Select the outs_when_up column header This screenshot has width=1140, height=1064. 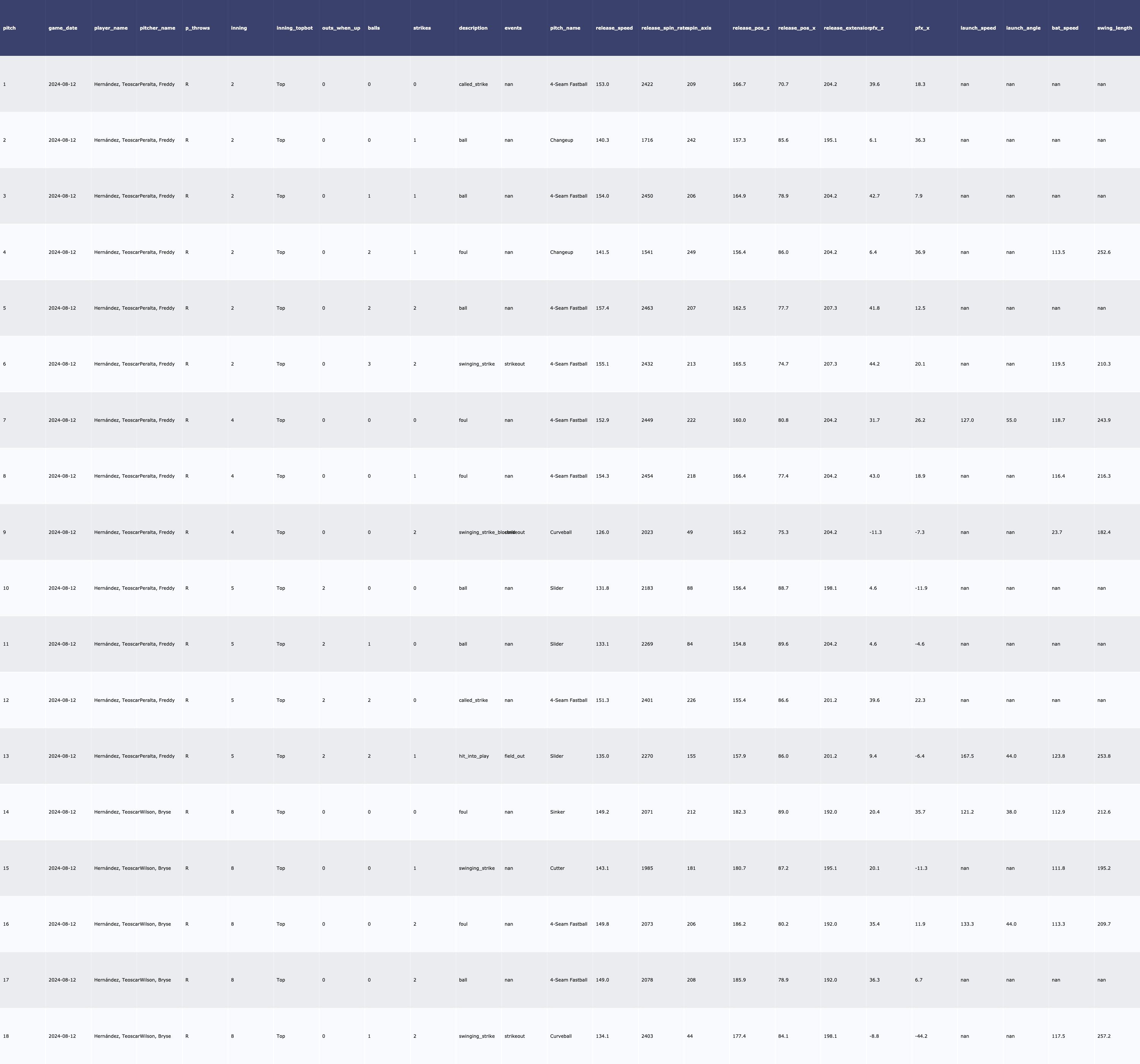pos(340,28)
